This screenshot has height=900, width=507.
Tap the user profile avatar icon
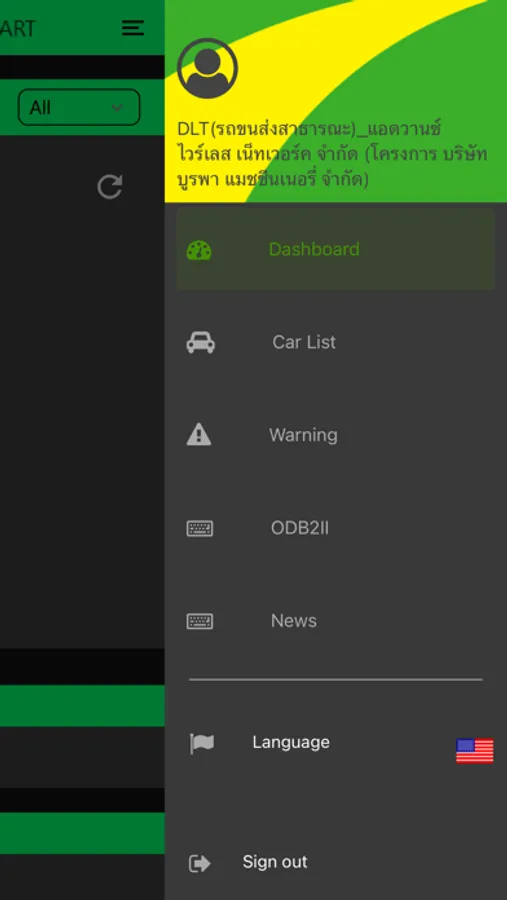(207, 68)
